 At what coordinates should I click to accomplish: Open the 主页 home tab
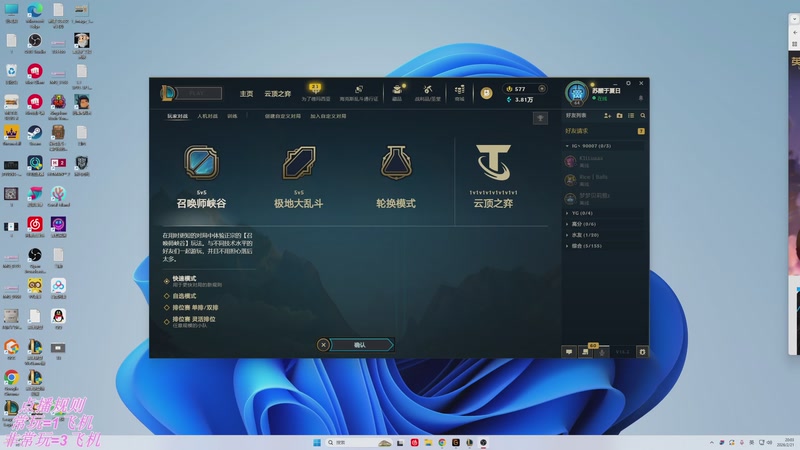click(x=246, y=94)
